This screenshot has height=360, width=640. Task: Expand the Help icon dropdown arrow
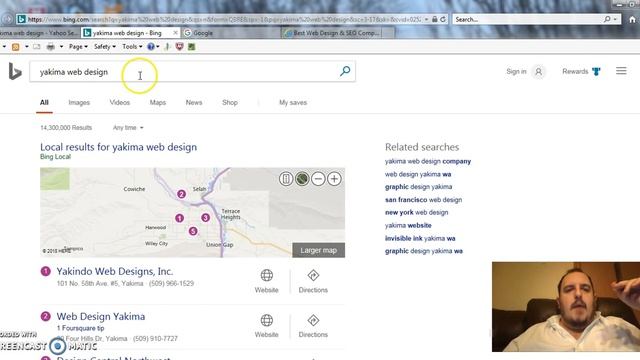[x=158, y=47]
